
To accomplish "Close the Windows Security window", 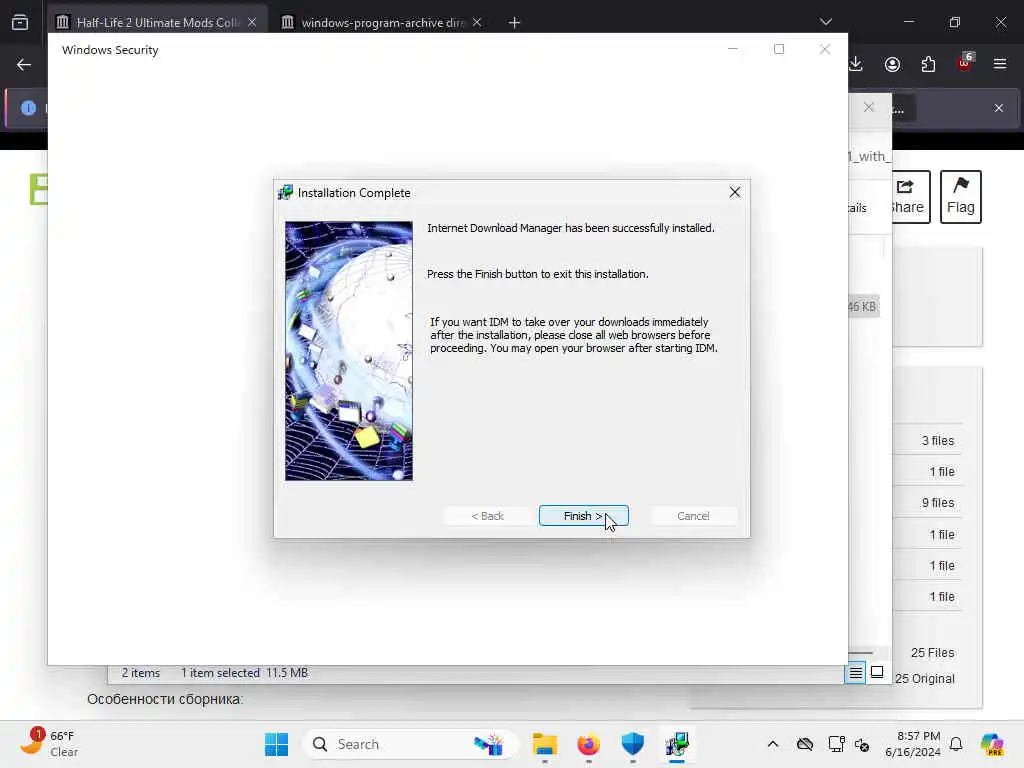I will [825, 49].
